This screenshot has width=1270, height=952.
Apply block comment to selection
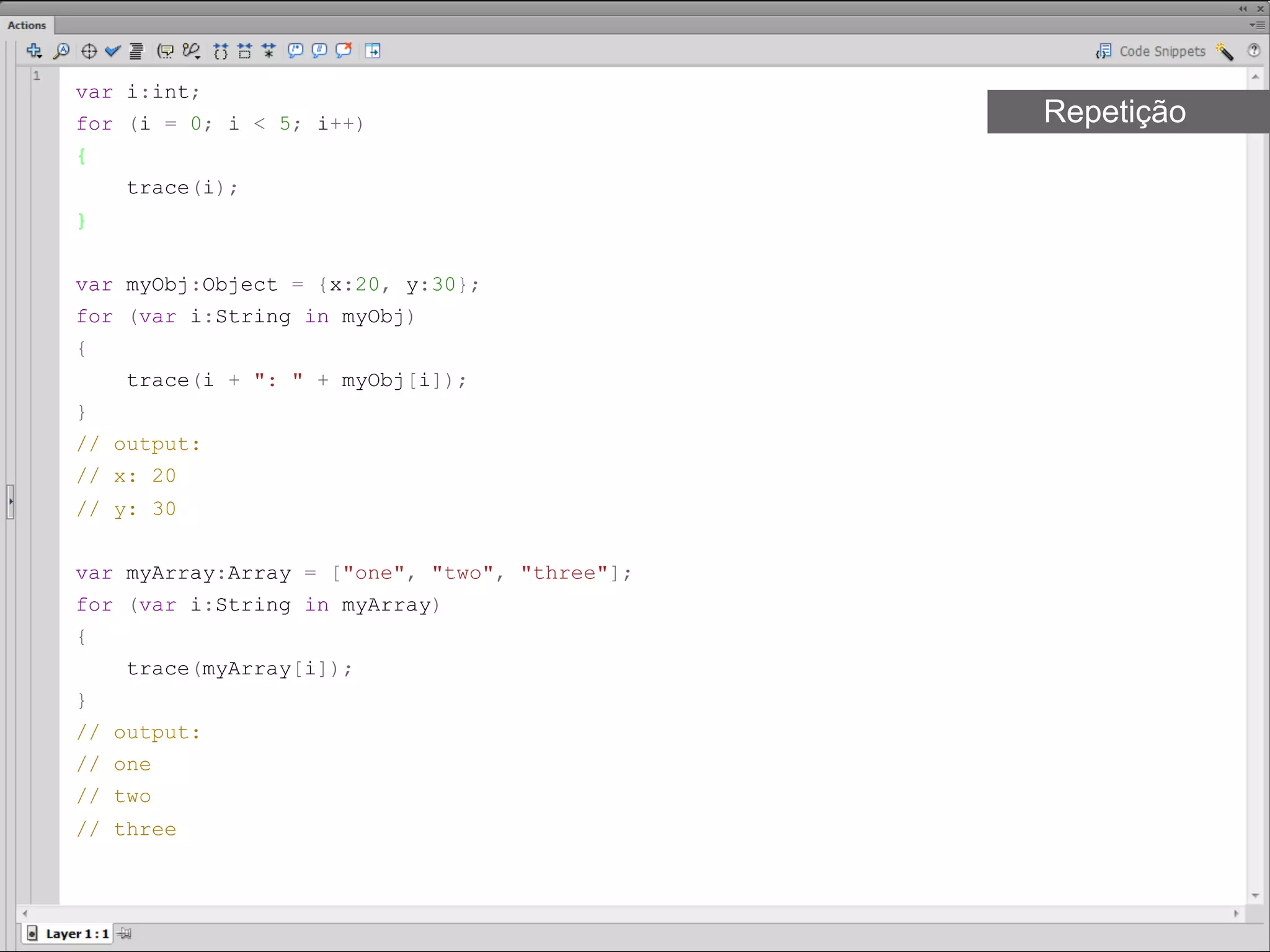click(x=295, y=51)
